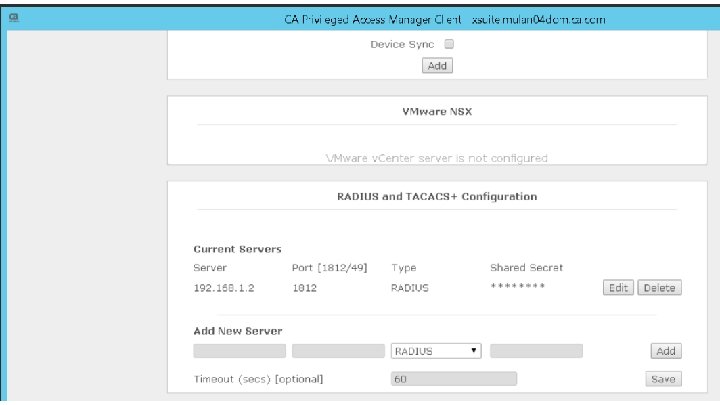Enable the Device Sync checkbox
The height and width of the screenshot is (405, 720).
[449, 44]
